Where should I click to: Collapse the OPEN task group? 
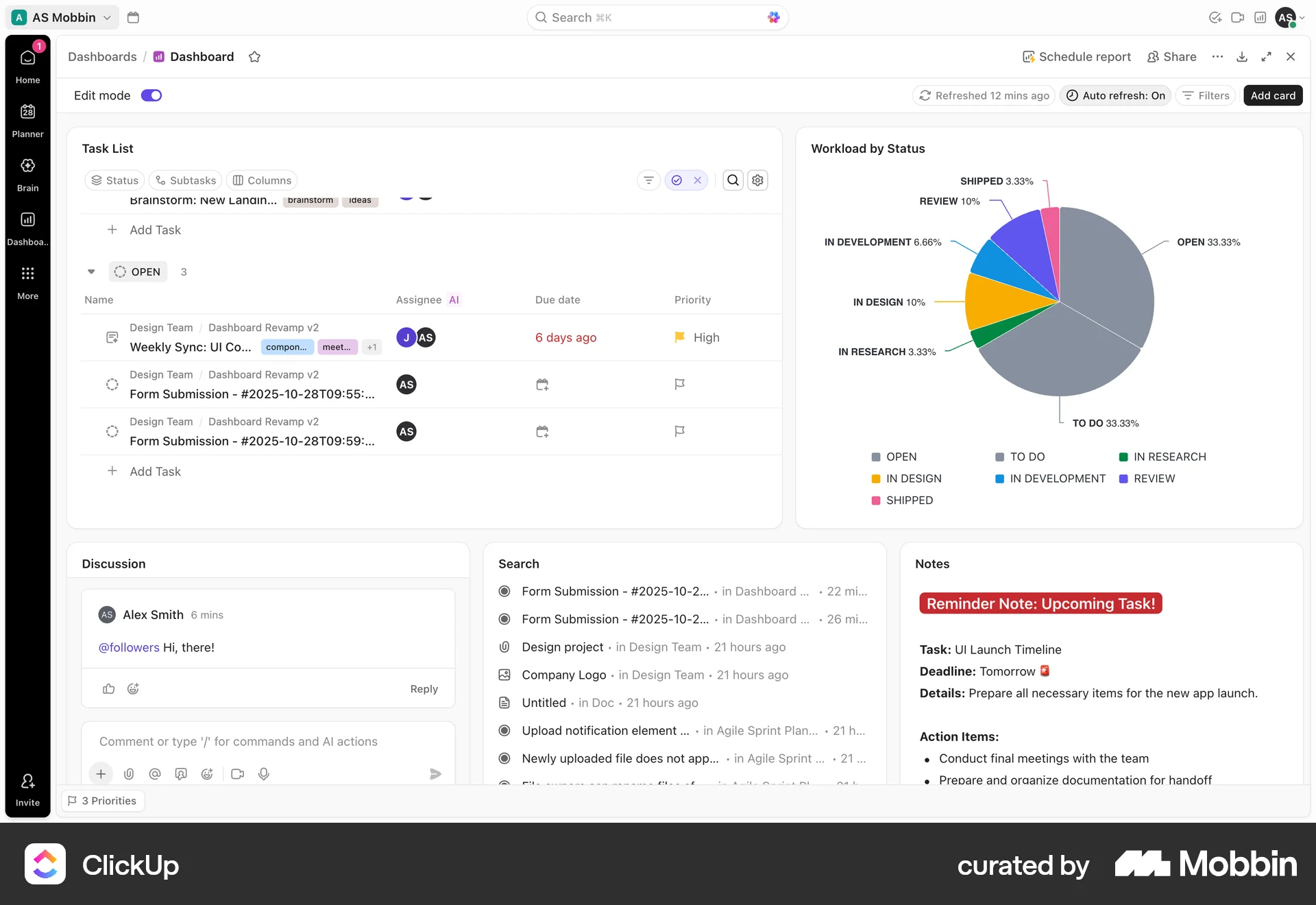(x=91, y=271)
